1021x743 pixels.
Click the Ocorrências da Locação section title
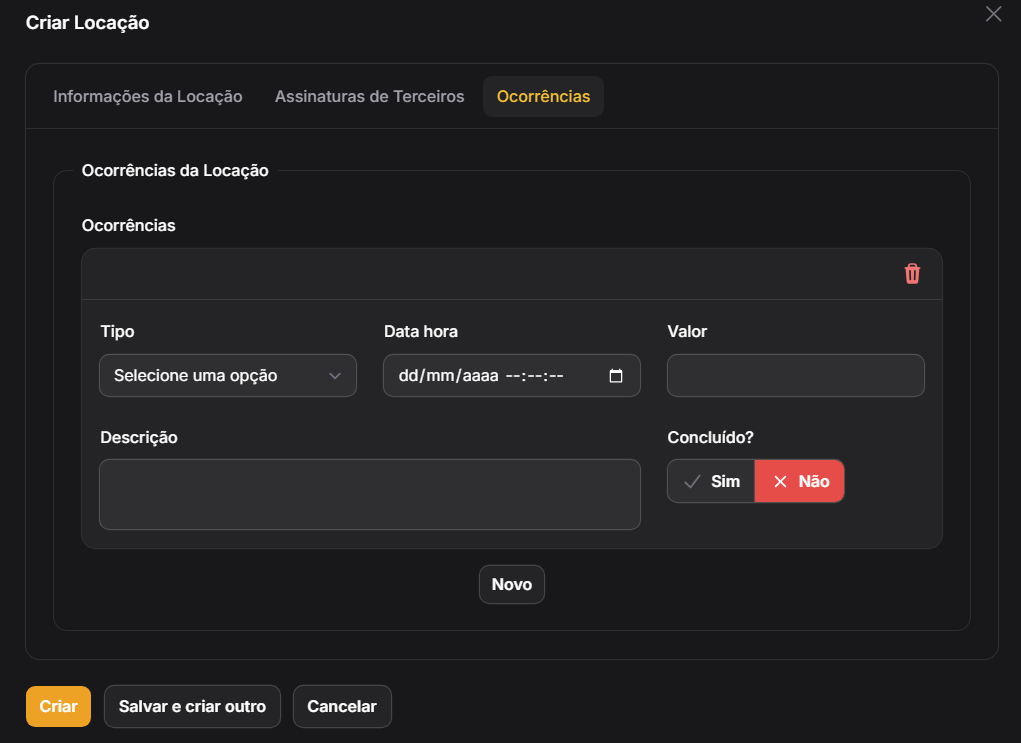[175, 171]
